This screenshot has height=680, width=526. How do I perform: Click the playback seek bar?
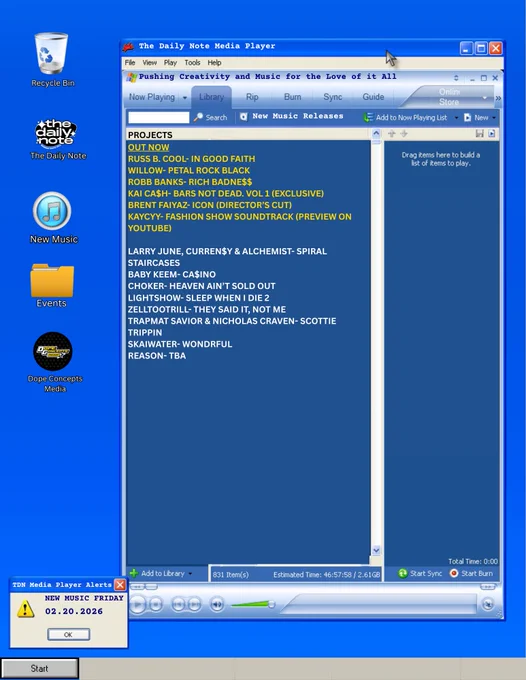379,604
